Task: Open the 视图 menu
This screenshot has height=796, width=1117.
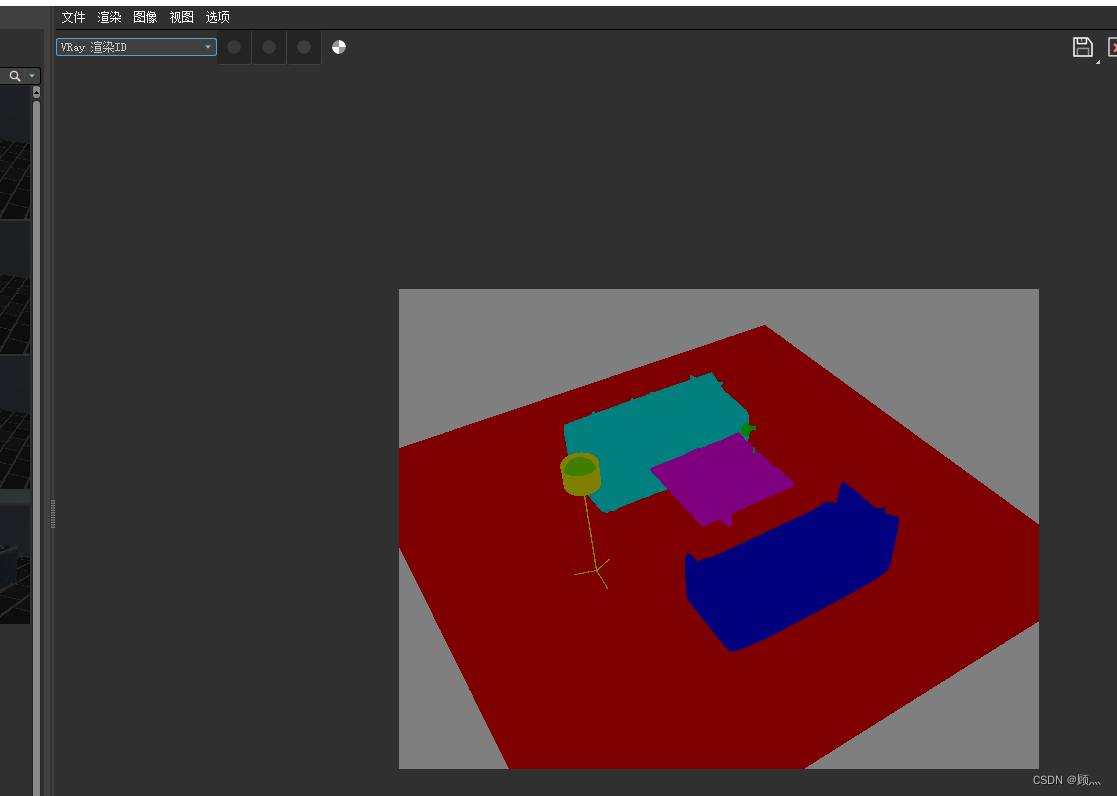Action: point(181,17)
